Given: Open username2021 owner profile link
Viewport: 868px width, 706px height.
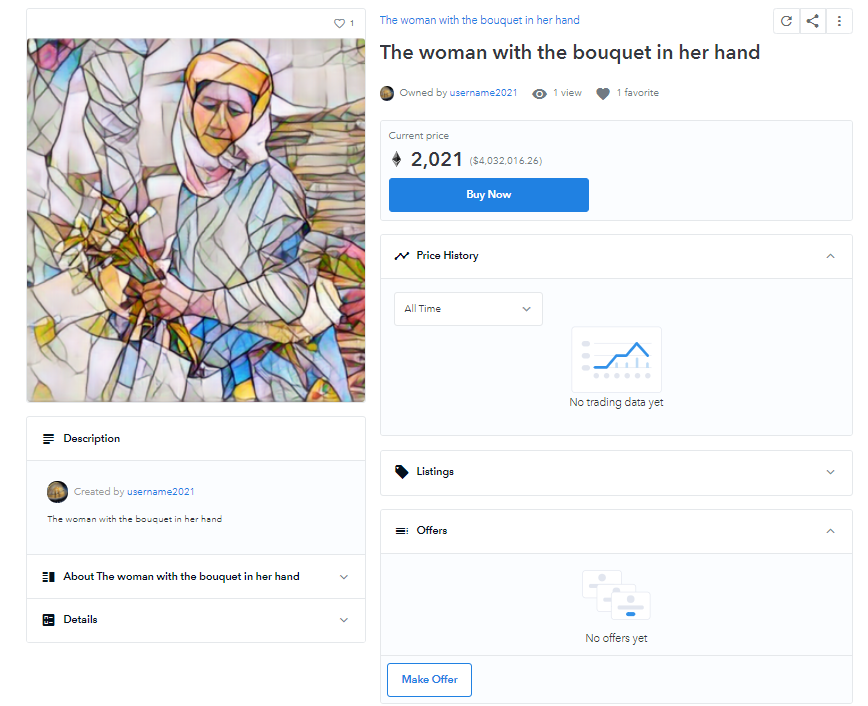Looking at the screenshot, I should coord(484,93).
